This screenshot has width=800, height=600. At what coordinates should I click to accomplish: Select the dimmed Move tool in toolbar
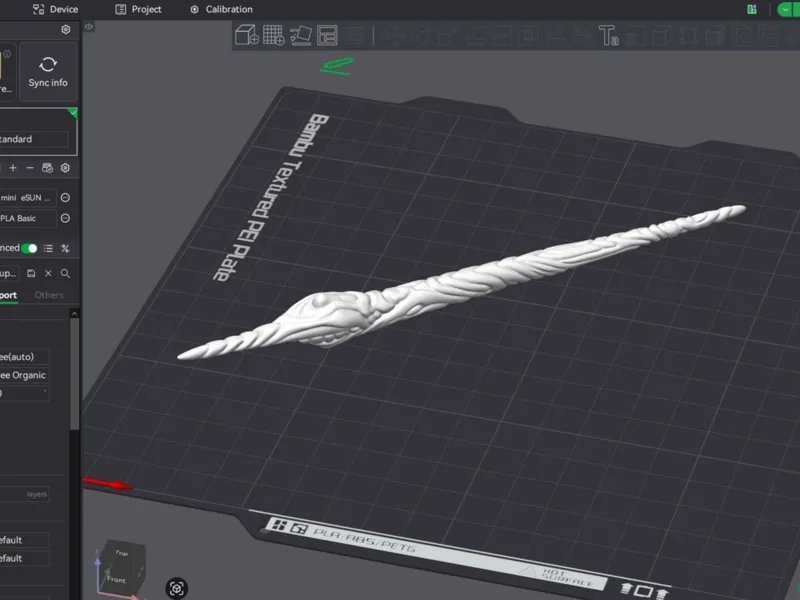click(394, 36)
